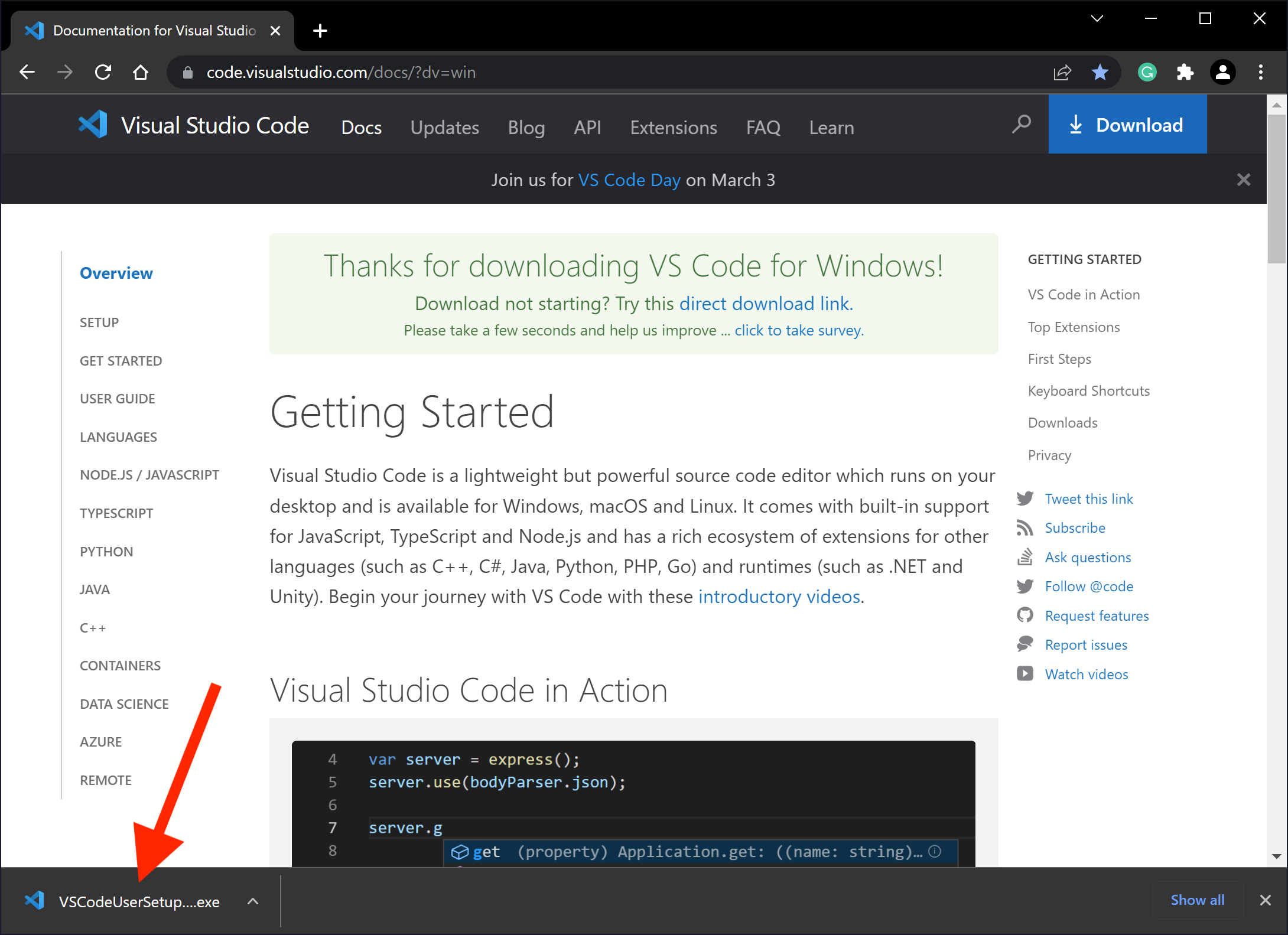Follow the direct download link

pyautogui.click(x=766, y=304)
